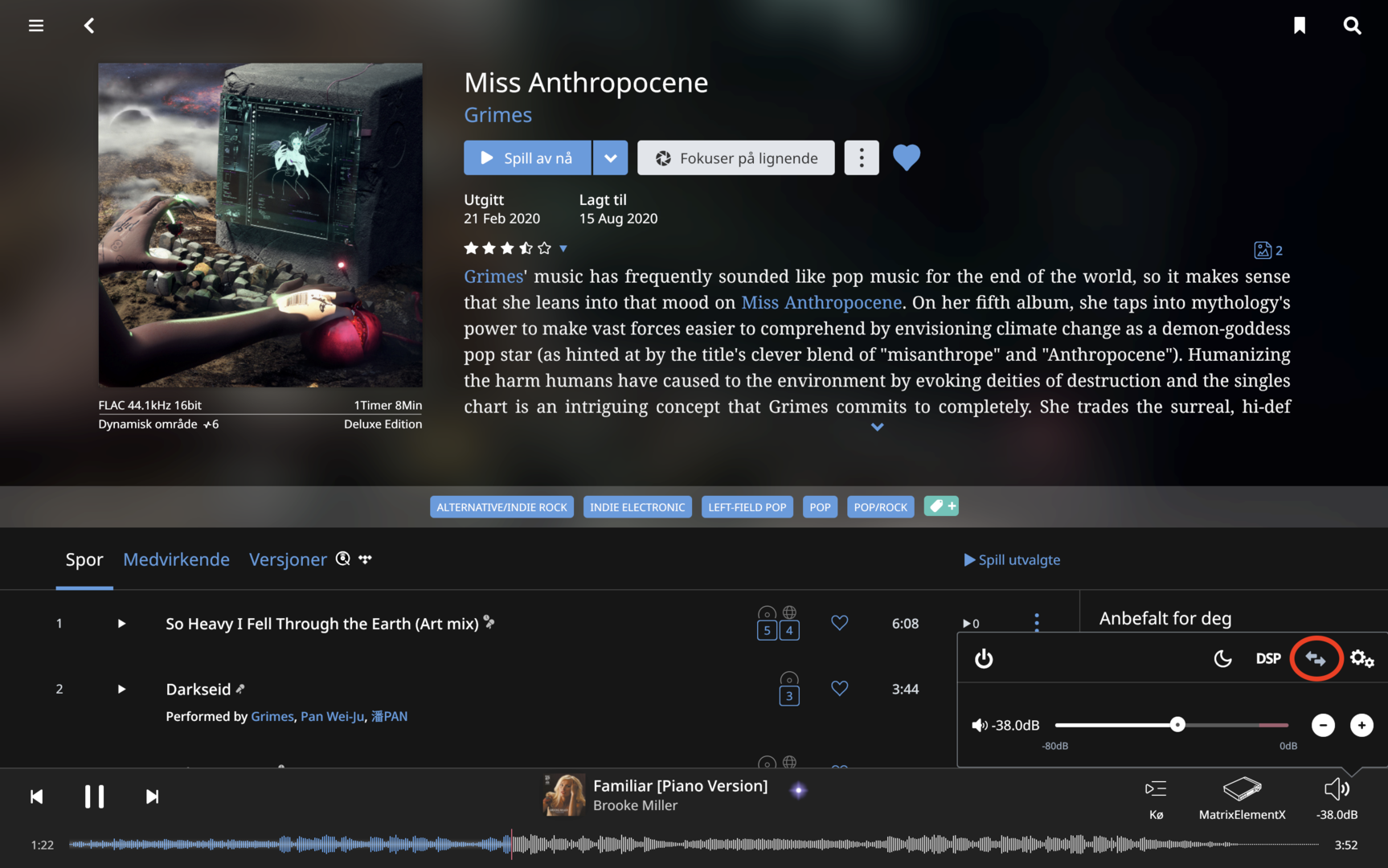Open the hamburger navigation menu
Image resolution: width=1388 pixels, height=868 pixels.
36,26
